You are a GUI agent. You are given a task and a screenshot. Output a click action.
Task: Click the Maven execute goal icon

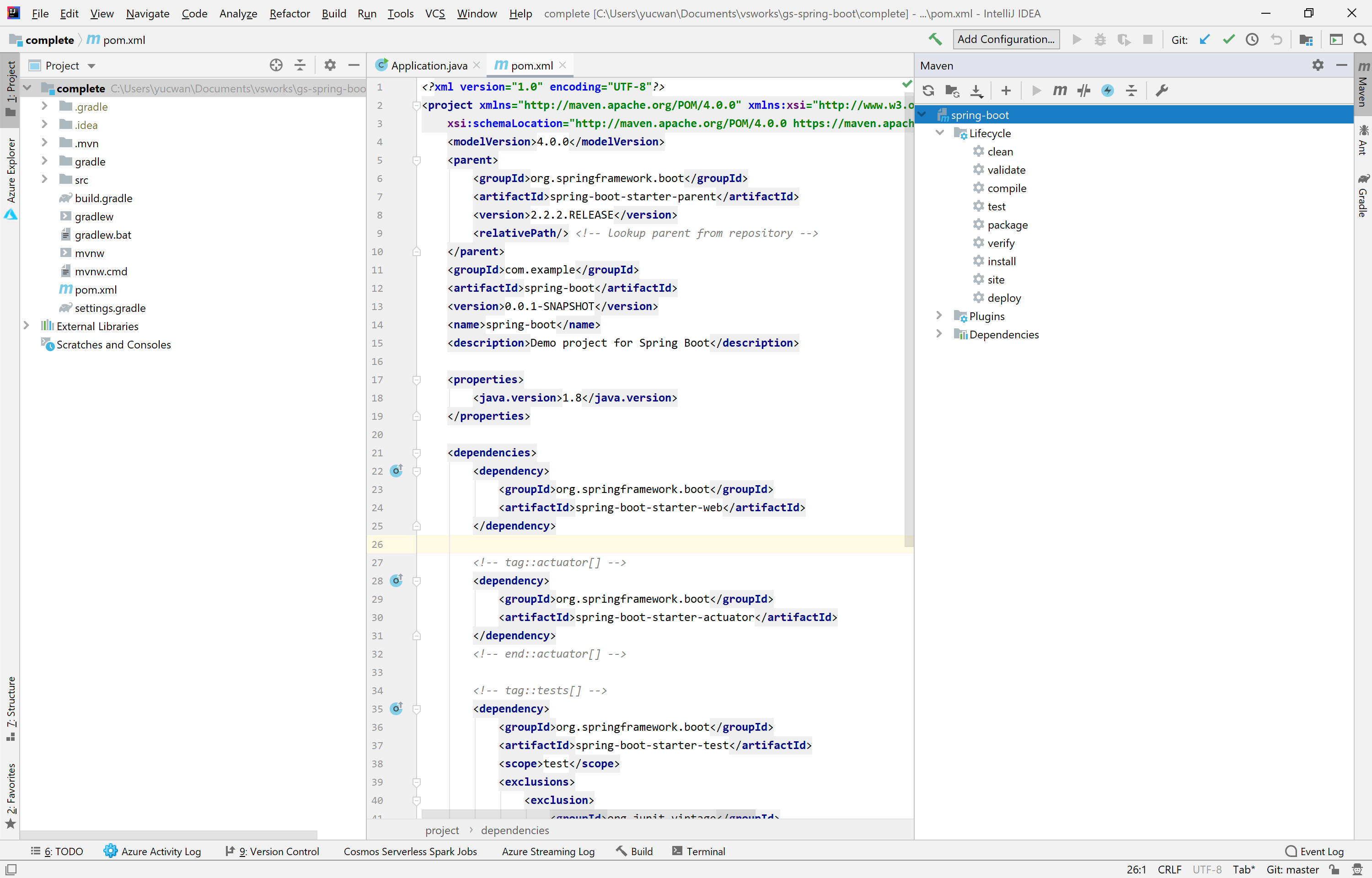[1059, 91]
